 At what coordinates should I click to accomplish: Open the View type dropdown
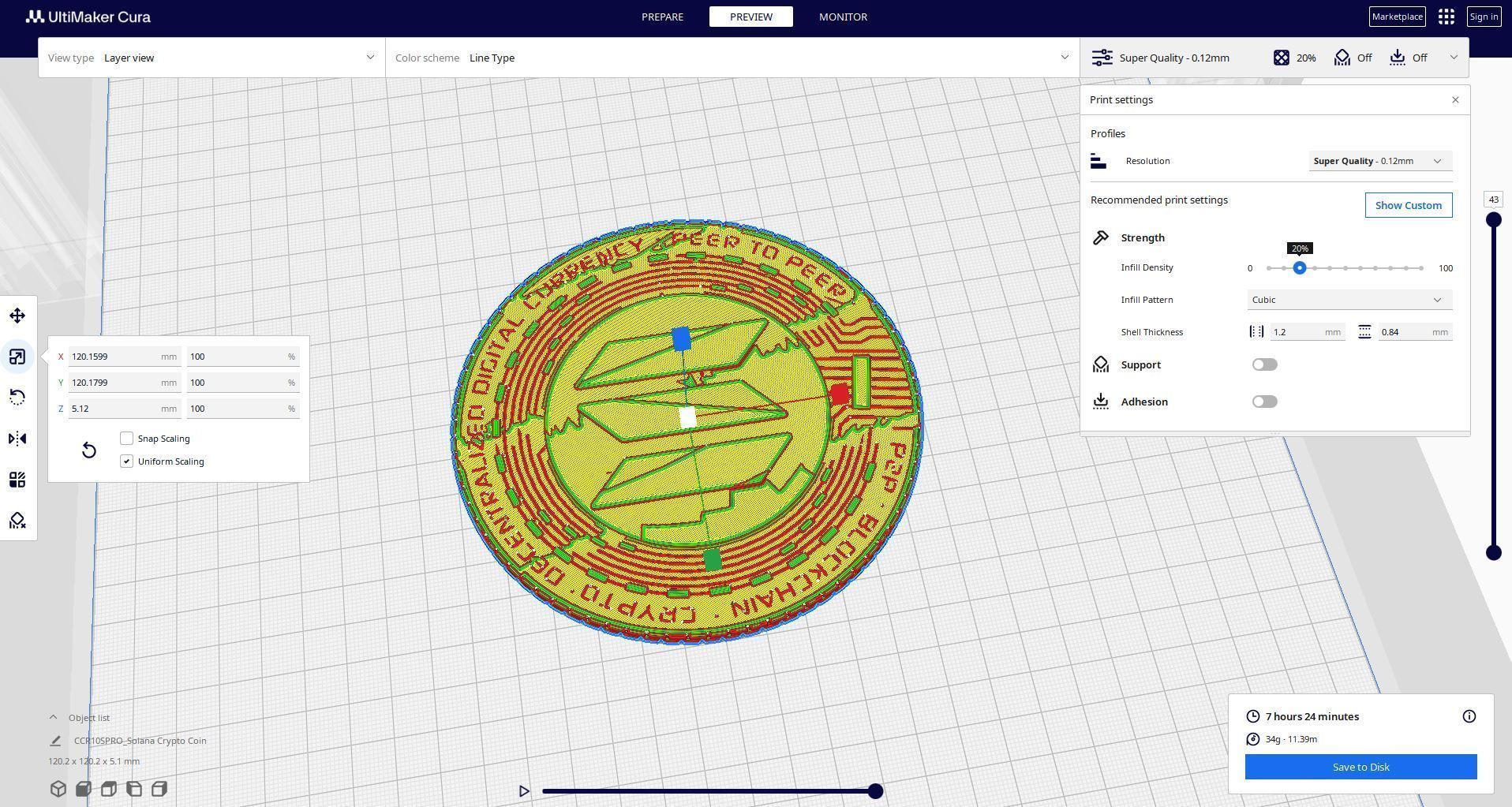pyautogui.click(x=211, y=58)
